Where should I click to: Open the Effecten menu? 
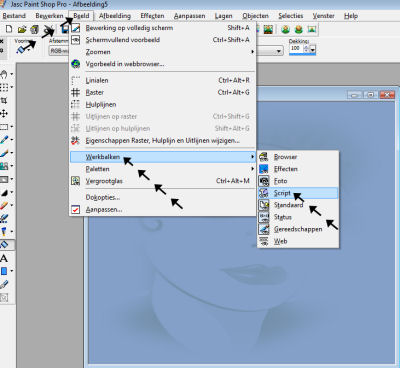152,16
